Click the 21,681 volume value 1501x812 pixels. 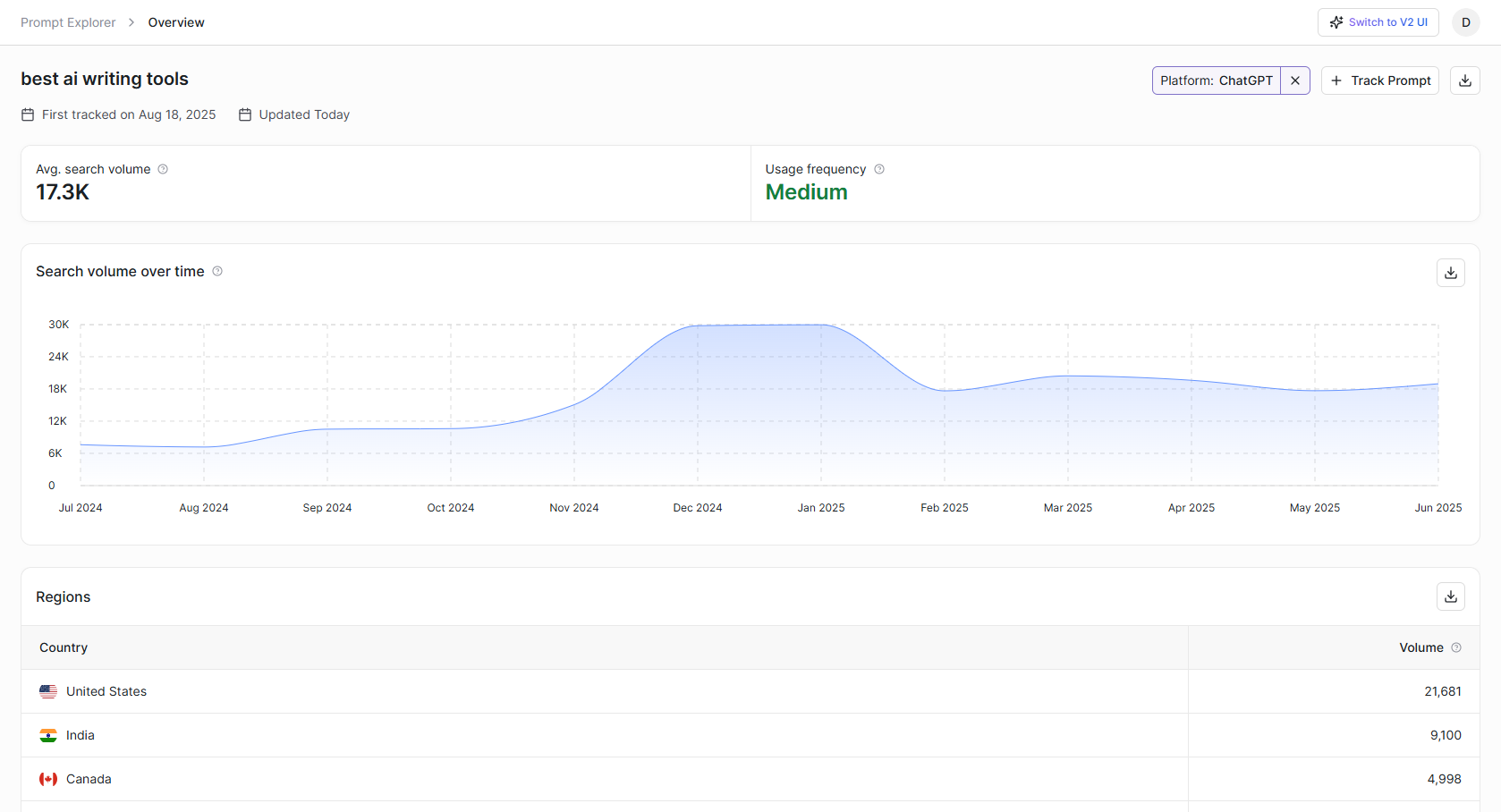click(x=1443, y=691)
